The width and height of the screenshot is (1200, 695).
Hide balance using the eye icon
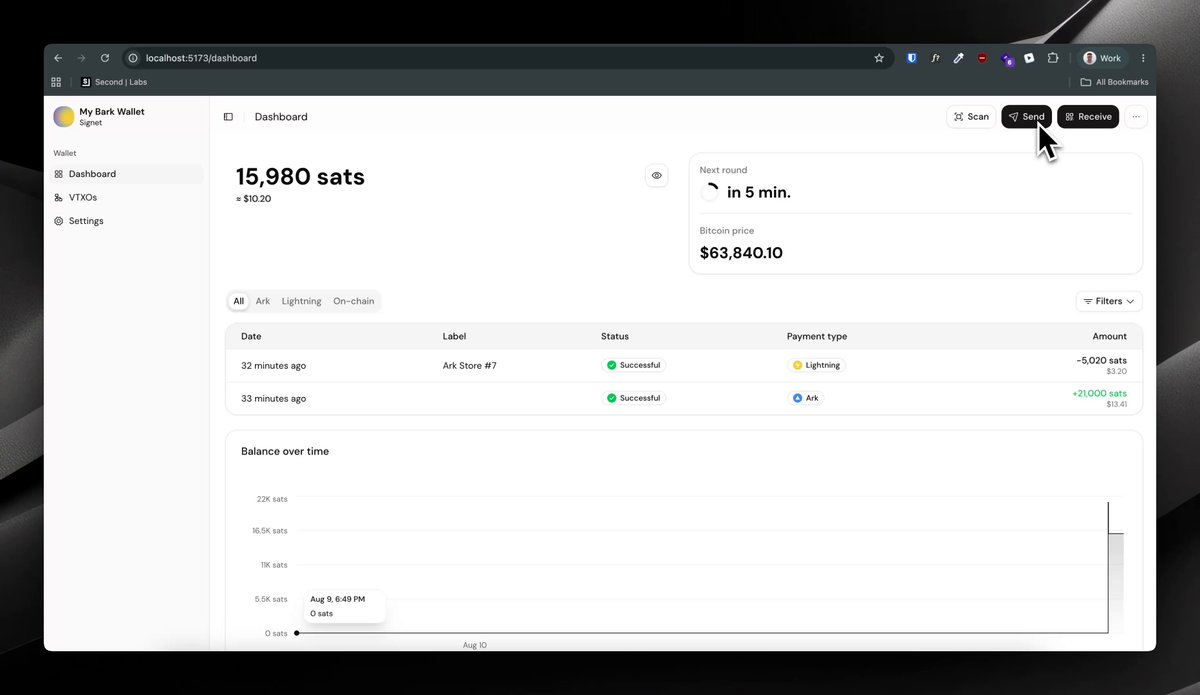(657, 175)
